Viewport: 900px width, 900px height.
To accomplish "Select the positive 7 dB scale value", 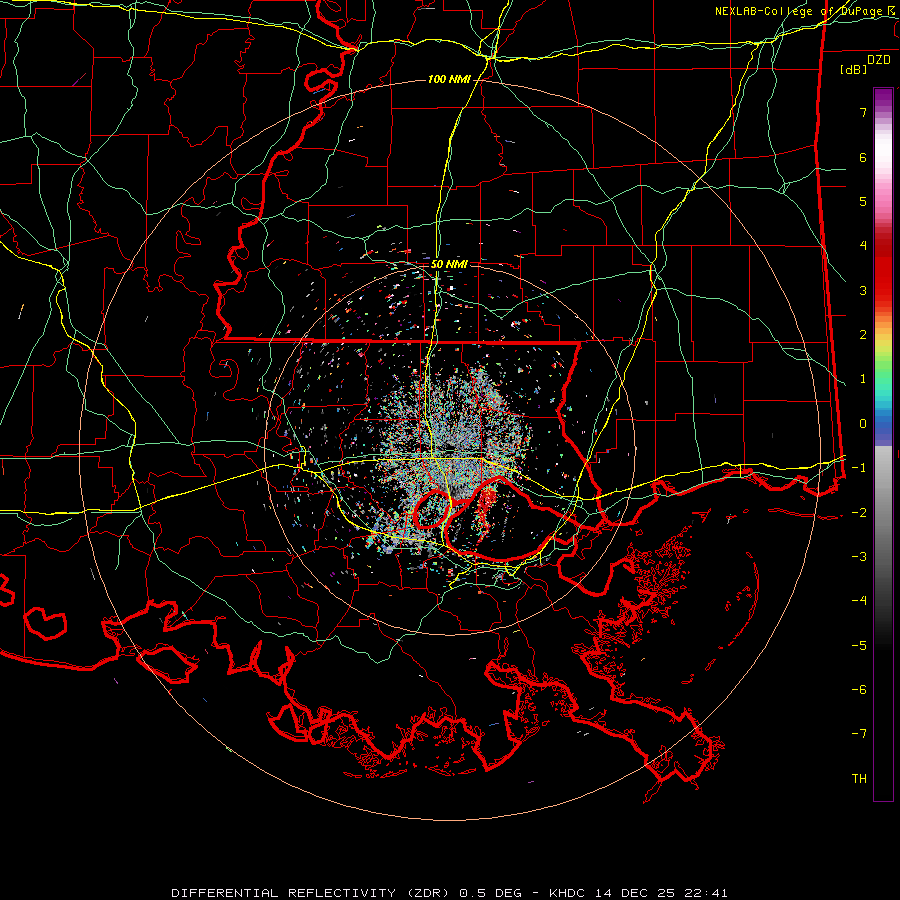I will tap(863, 112).
